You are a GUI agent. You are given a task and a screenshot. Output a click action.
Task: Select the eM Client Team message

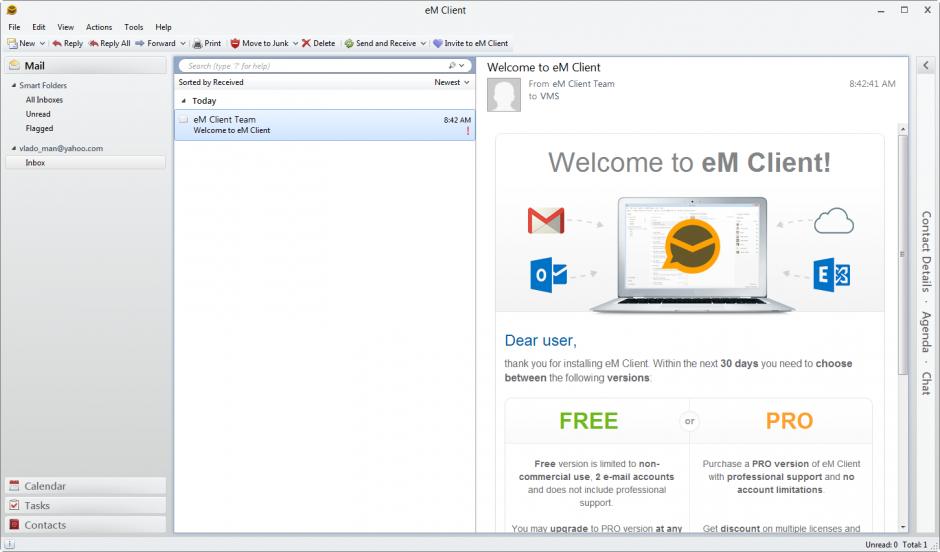point(325,125)
